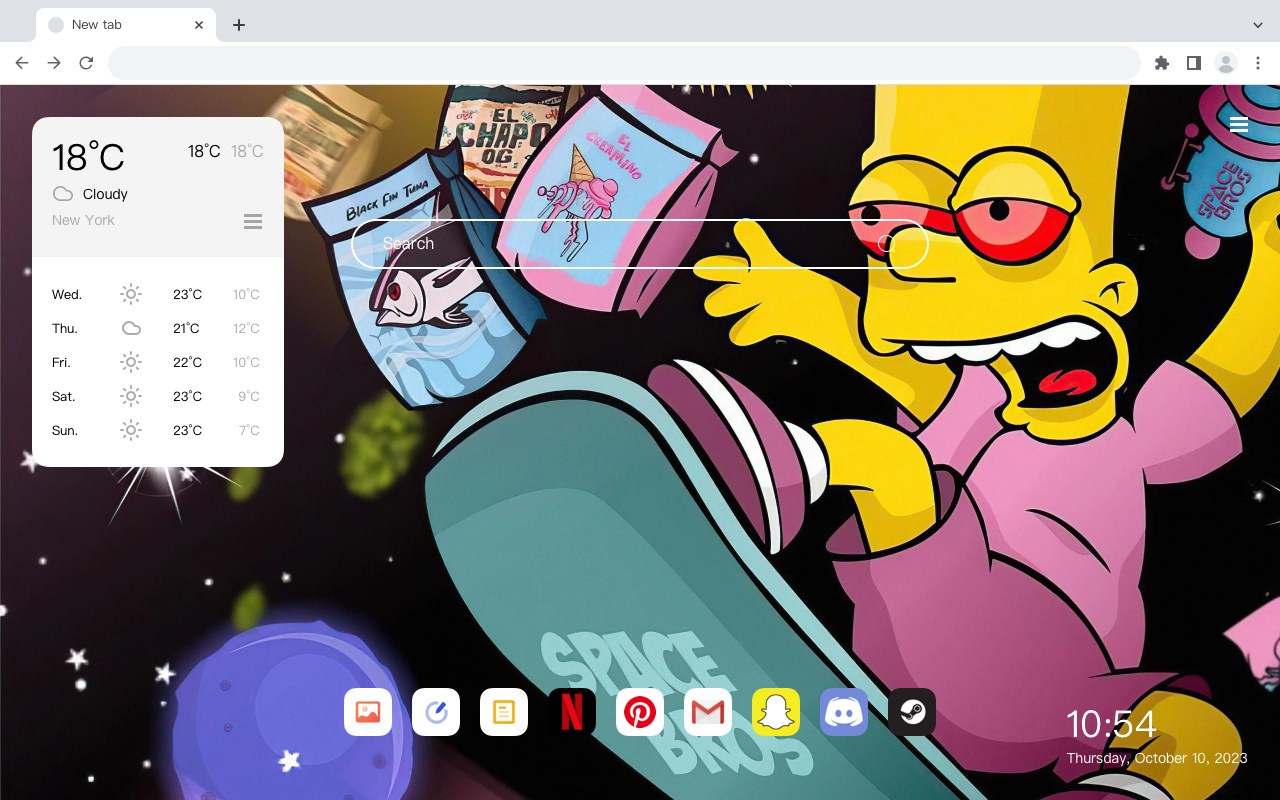Click Thursday's cloud weather icon
Screen dimensions: 1280x800
131,328
